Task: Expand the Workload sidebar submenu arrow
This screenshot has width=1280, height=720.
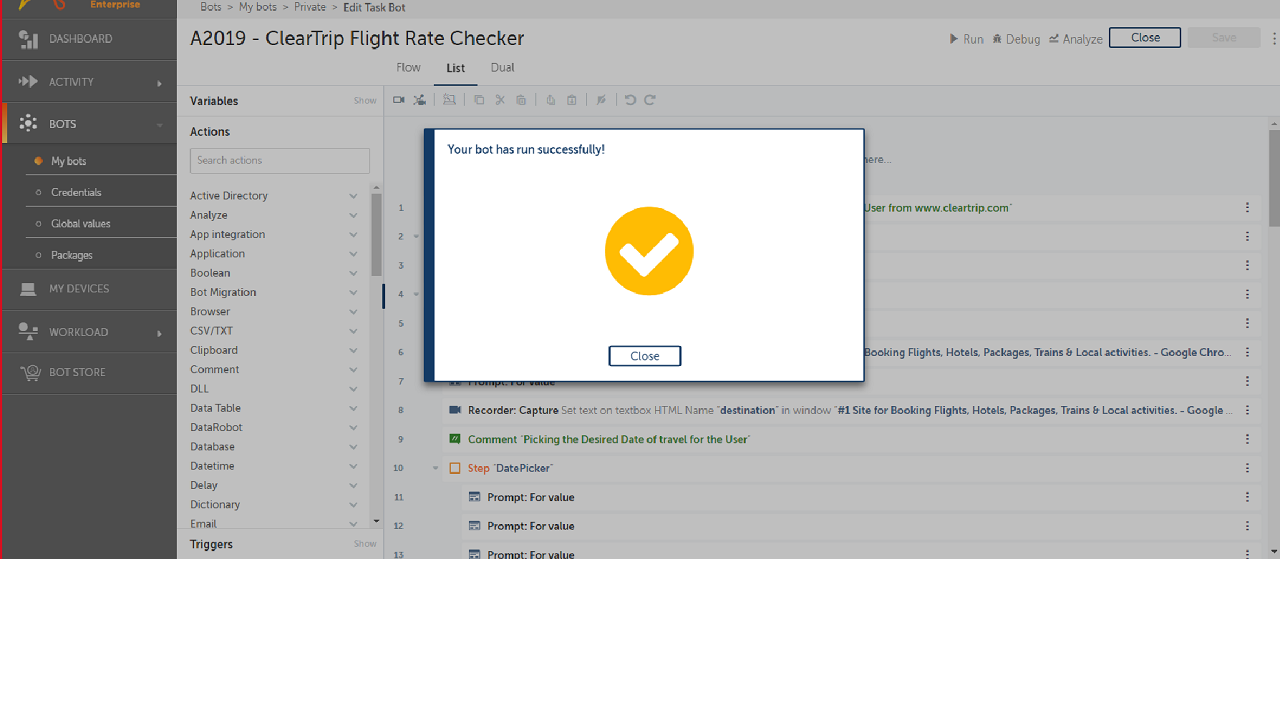Action: pyautogui.click(x=159, y=333)
